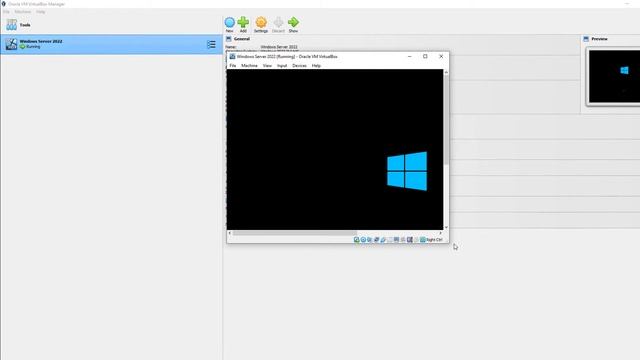
Task: Click the Preview section title
Action: click(x=599, y=39)
